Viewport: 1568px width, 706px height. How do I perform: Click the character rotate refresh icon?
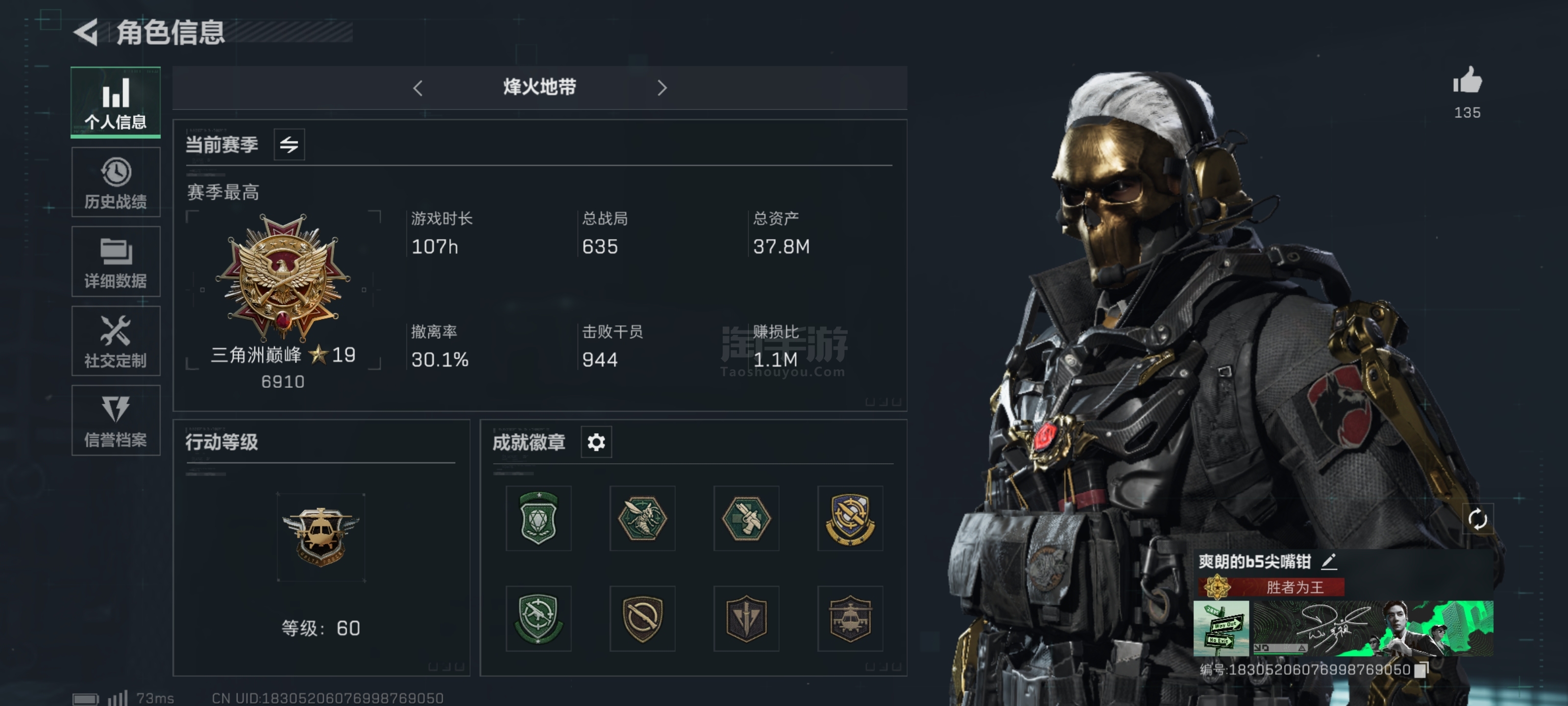coord(1477,519)
